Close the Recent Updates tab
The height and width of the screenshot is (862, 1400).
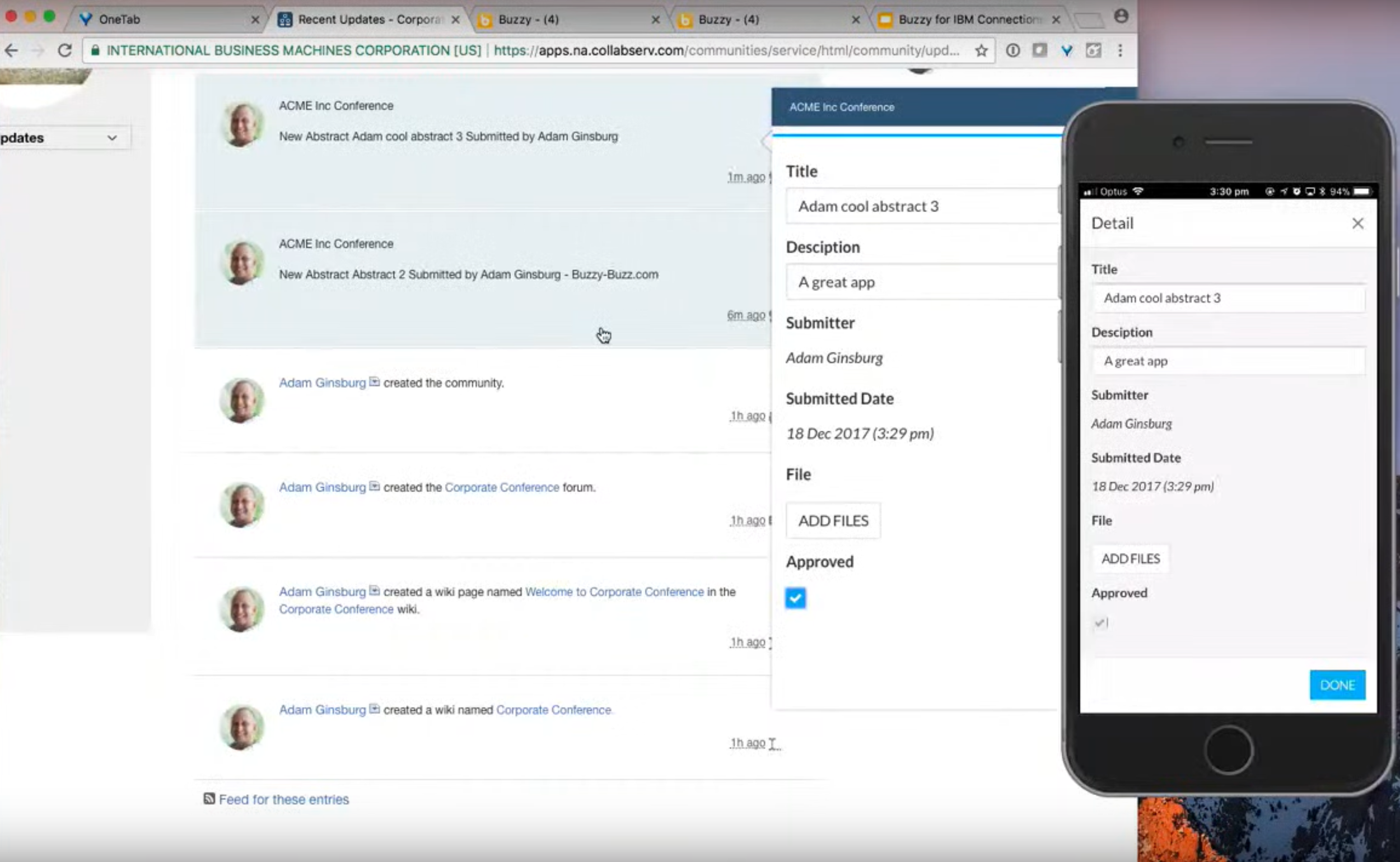coord(455,20)
